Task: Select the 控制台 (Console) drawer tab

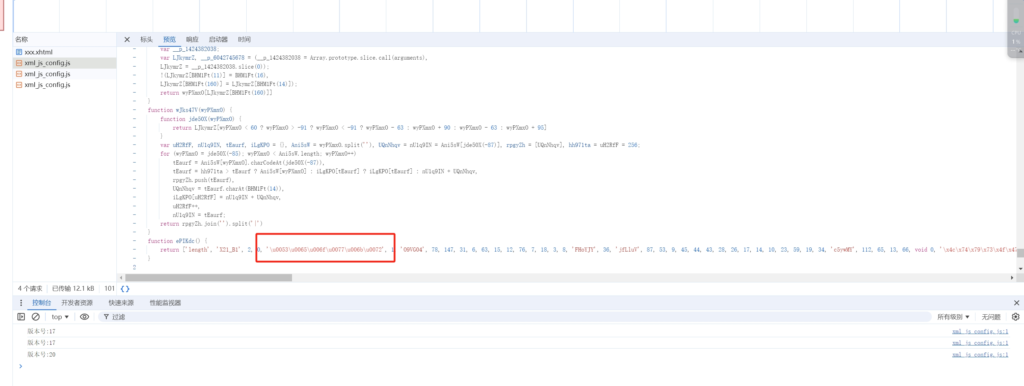Action: click(41, 303)
